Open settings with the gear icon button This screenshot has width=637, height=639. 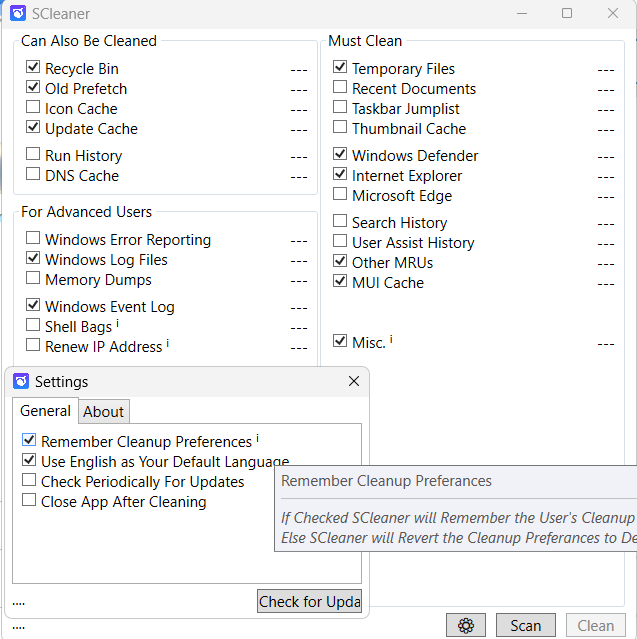tap(465, 626)
